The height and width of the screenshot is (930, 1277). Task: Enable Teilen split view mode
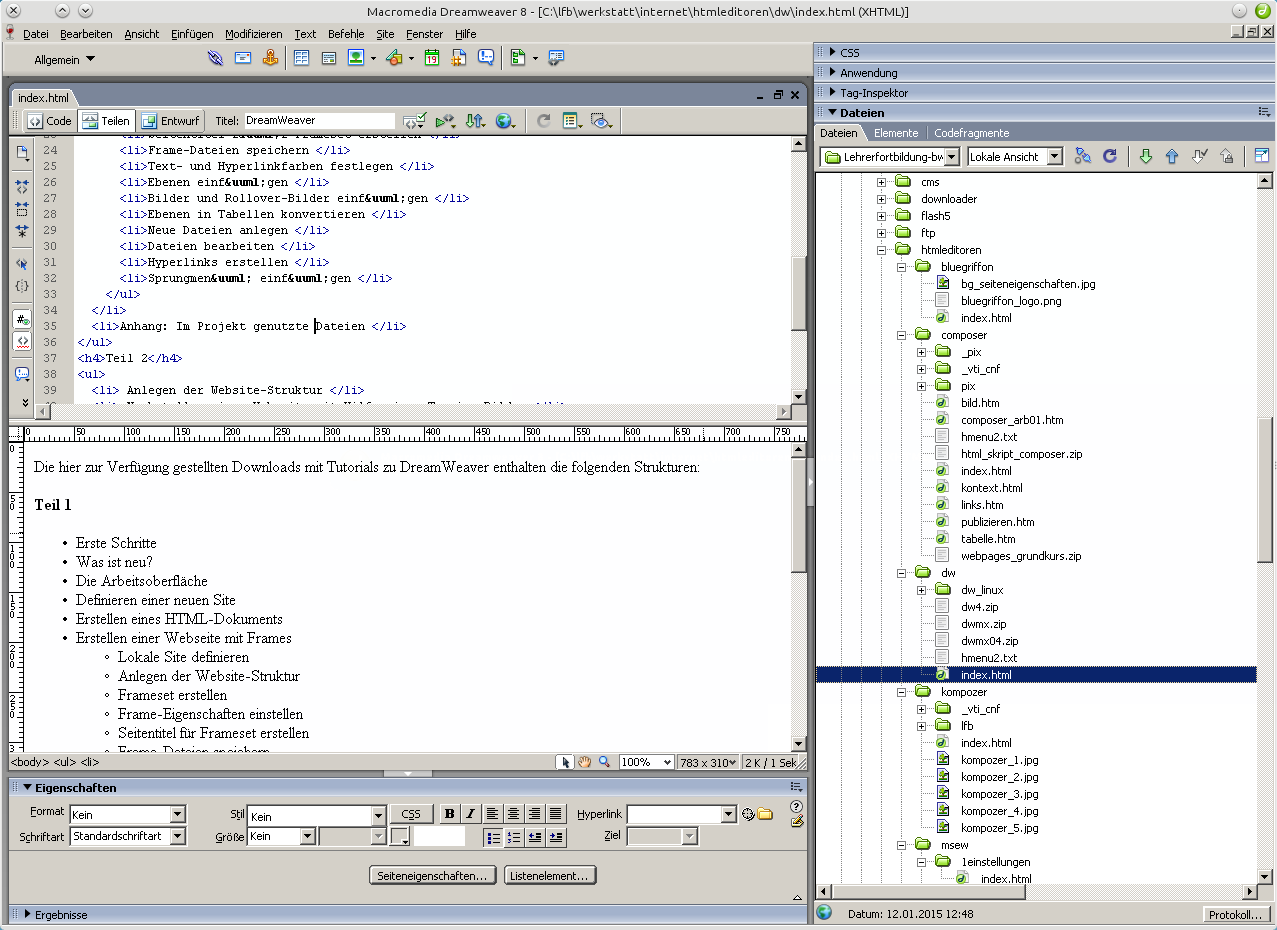pos(106,120)
